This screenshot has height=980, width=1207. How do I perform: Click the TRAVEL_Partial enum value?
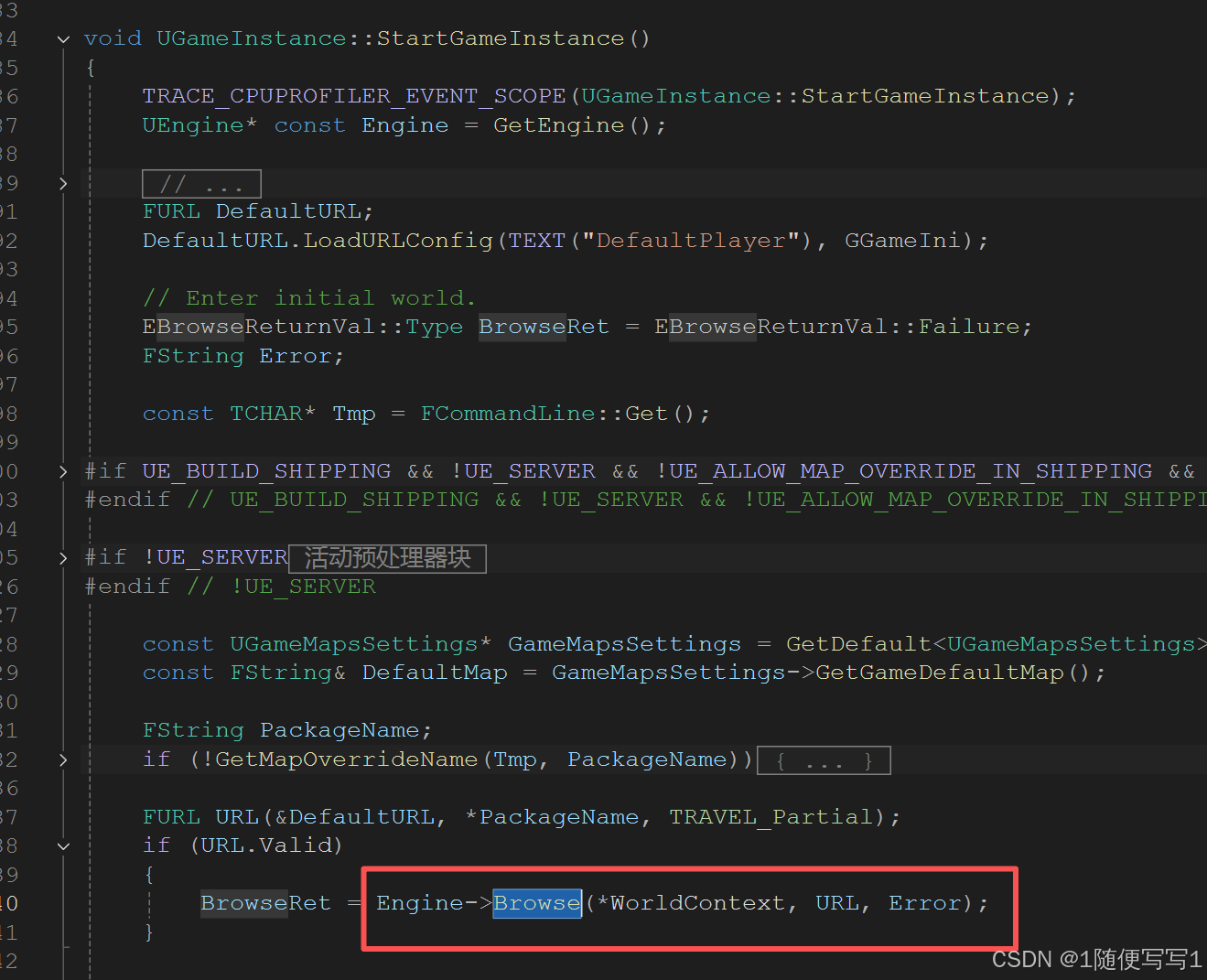(x=771, y=817)
